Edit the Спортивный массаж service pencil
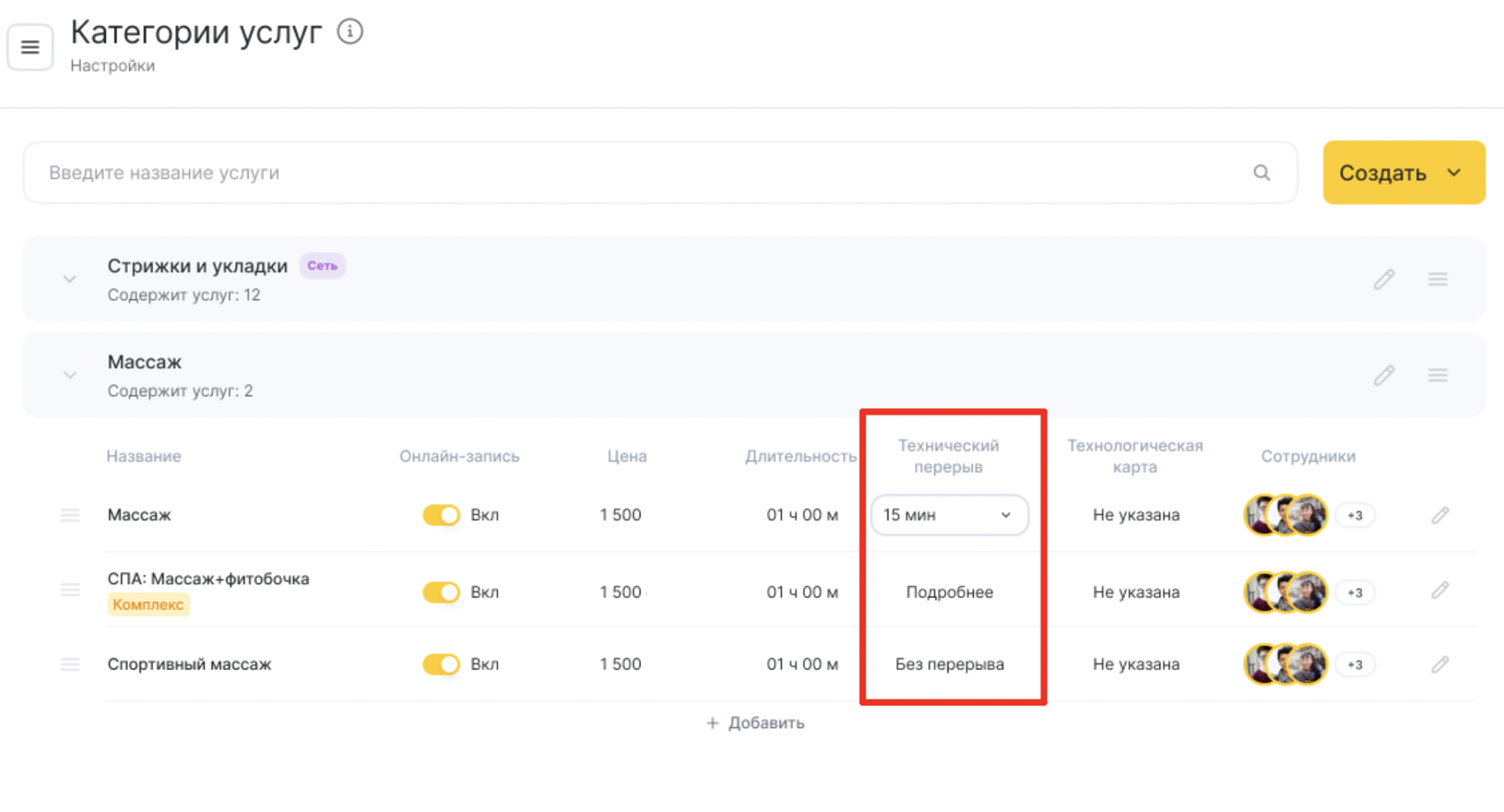This screenshot has height=812, width=1504. (1440, 664)
